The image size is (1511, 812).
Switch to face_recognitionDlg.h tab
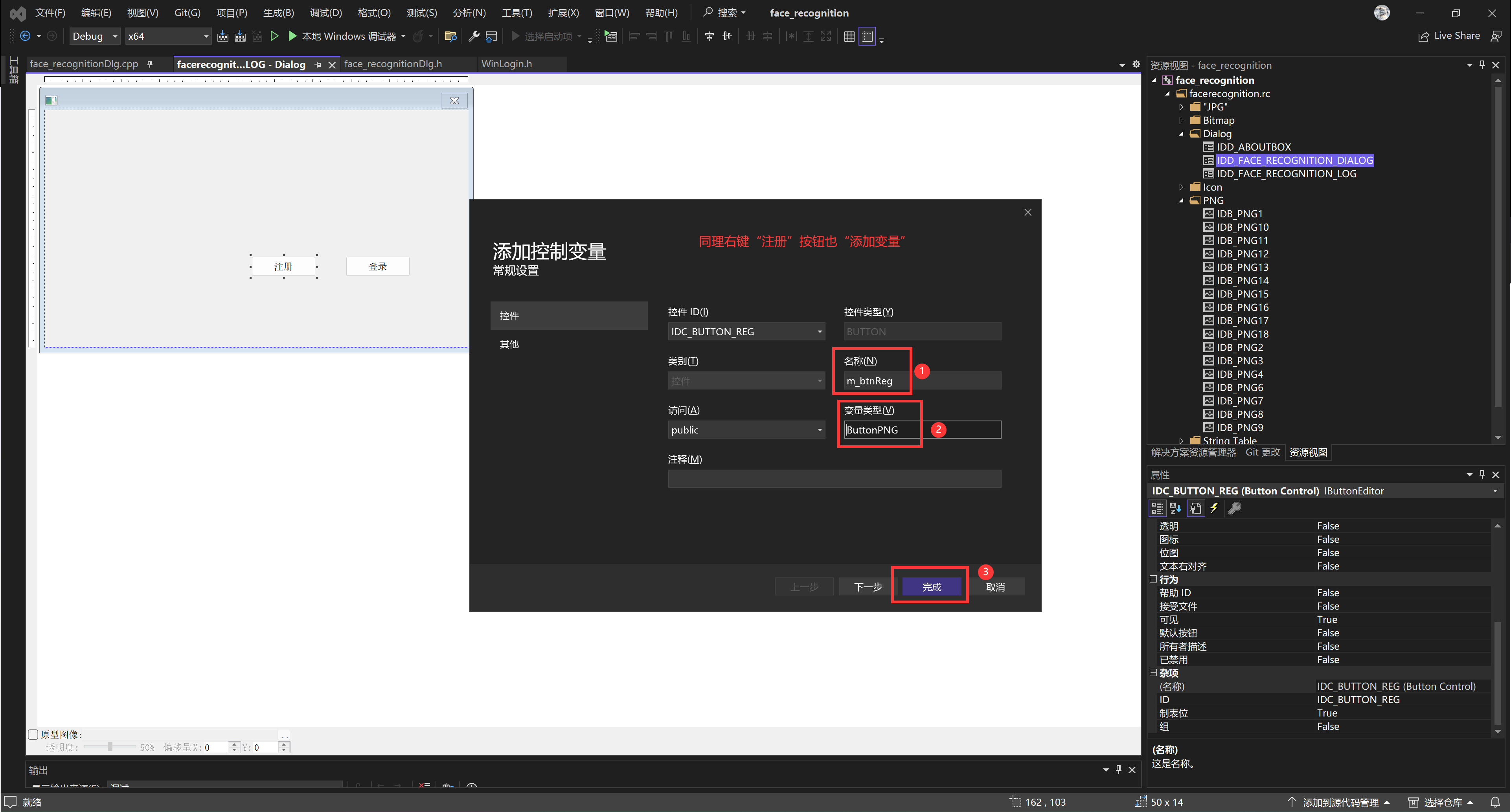pyautogui.click(x=393, y=64)
